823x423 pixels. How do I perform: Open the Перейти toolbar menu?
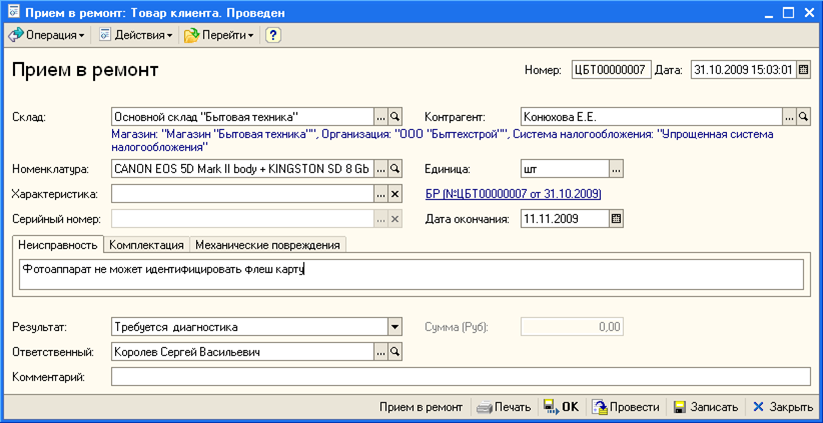219,35
